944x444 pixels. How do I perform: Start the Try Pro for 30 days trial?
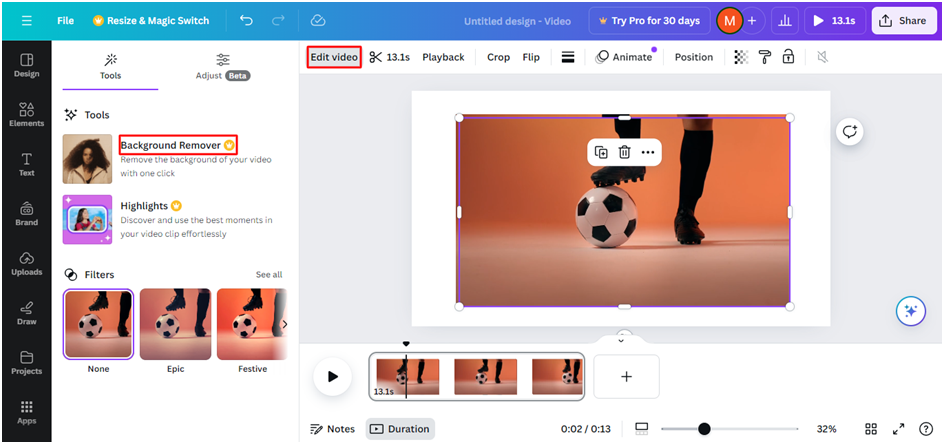649,20
